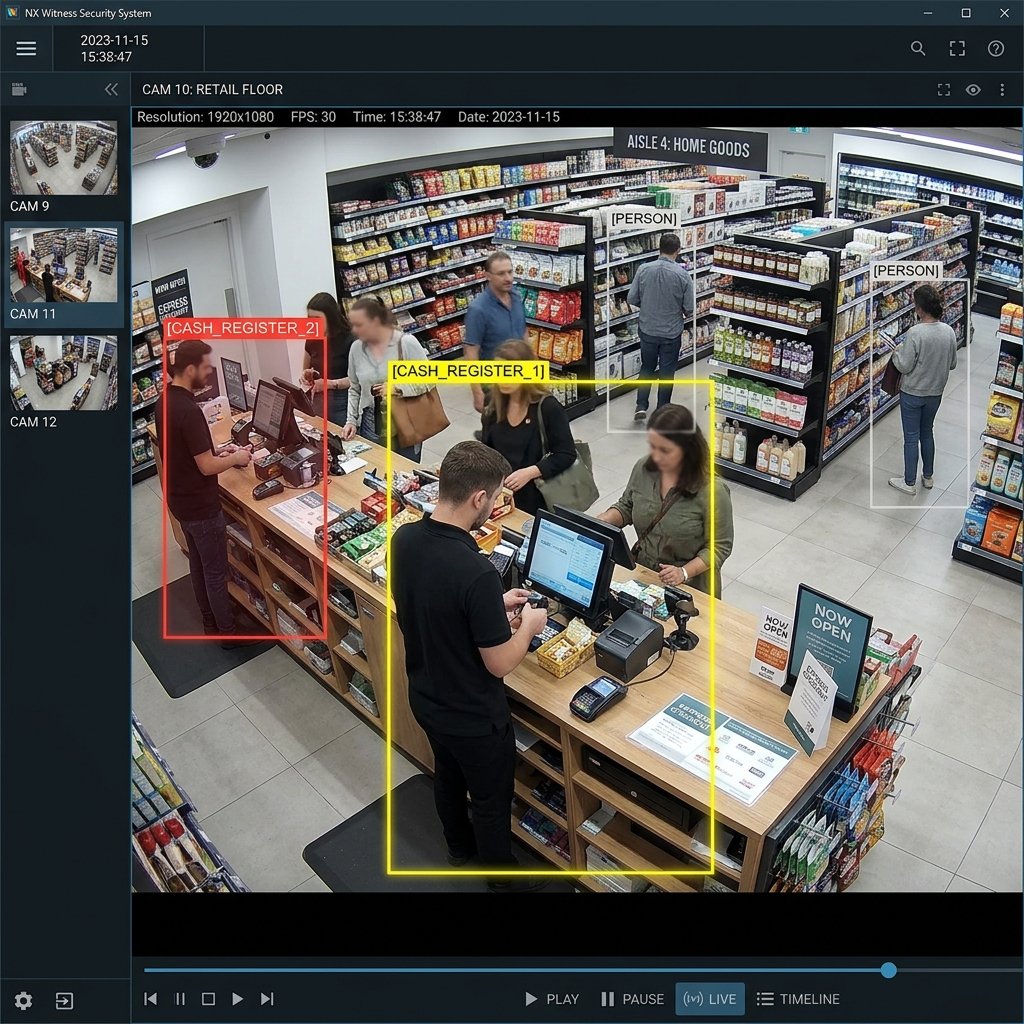Click the Resolution: 1920x1080 info text
Screen dimensions: 1024x1024
click(205, 117)
